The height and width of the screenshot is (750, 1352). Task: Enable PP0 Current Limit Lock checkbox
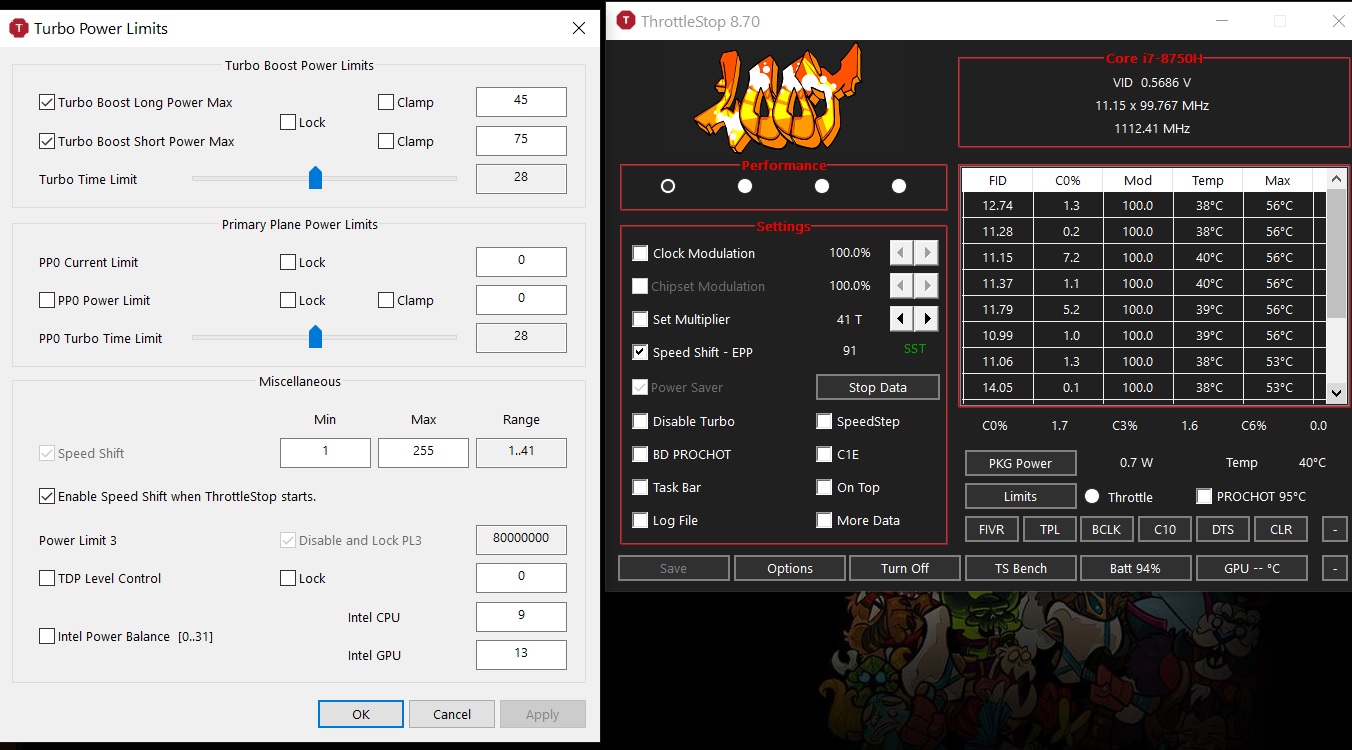(x=288, y=262)
